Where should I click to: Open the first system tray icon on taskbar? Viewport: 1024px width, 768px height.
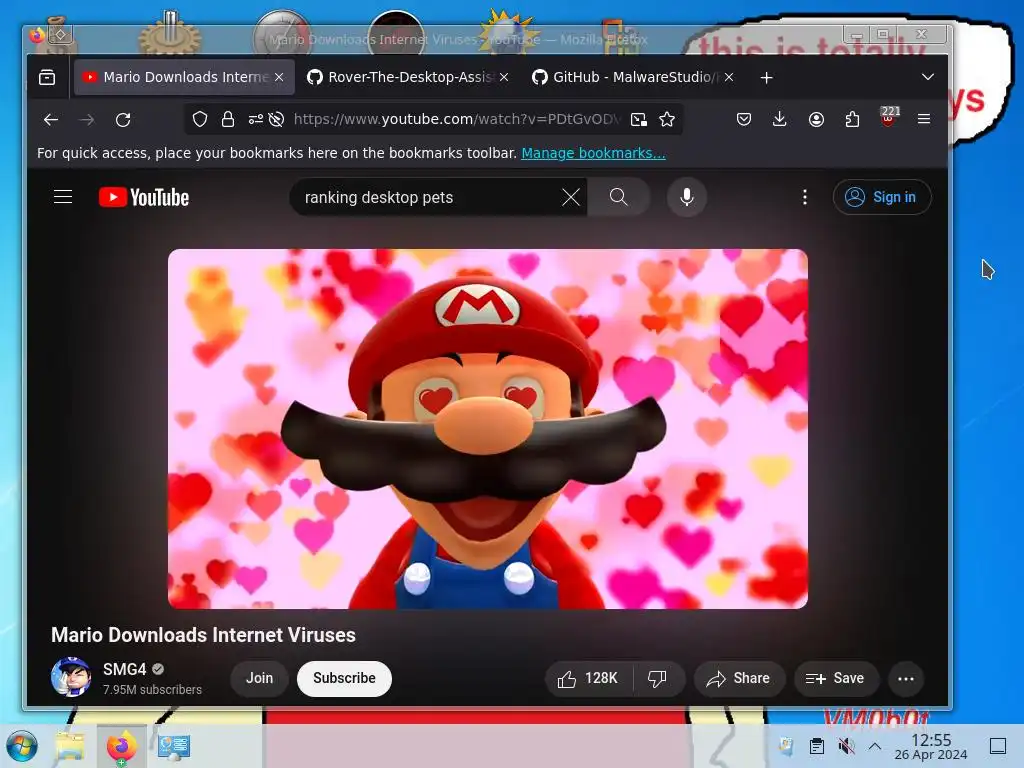786,746
